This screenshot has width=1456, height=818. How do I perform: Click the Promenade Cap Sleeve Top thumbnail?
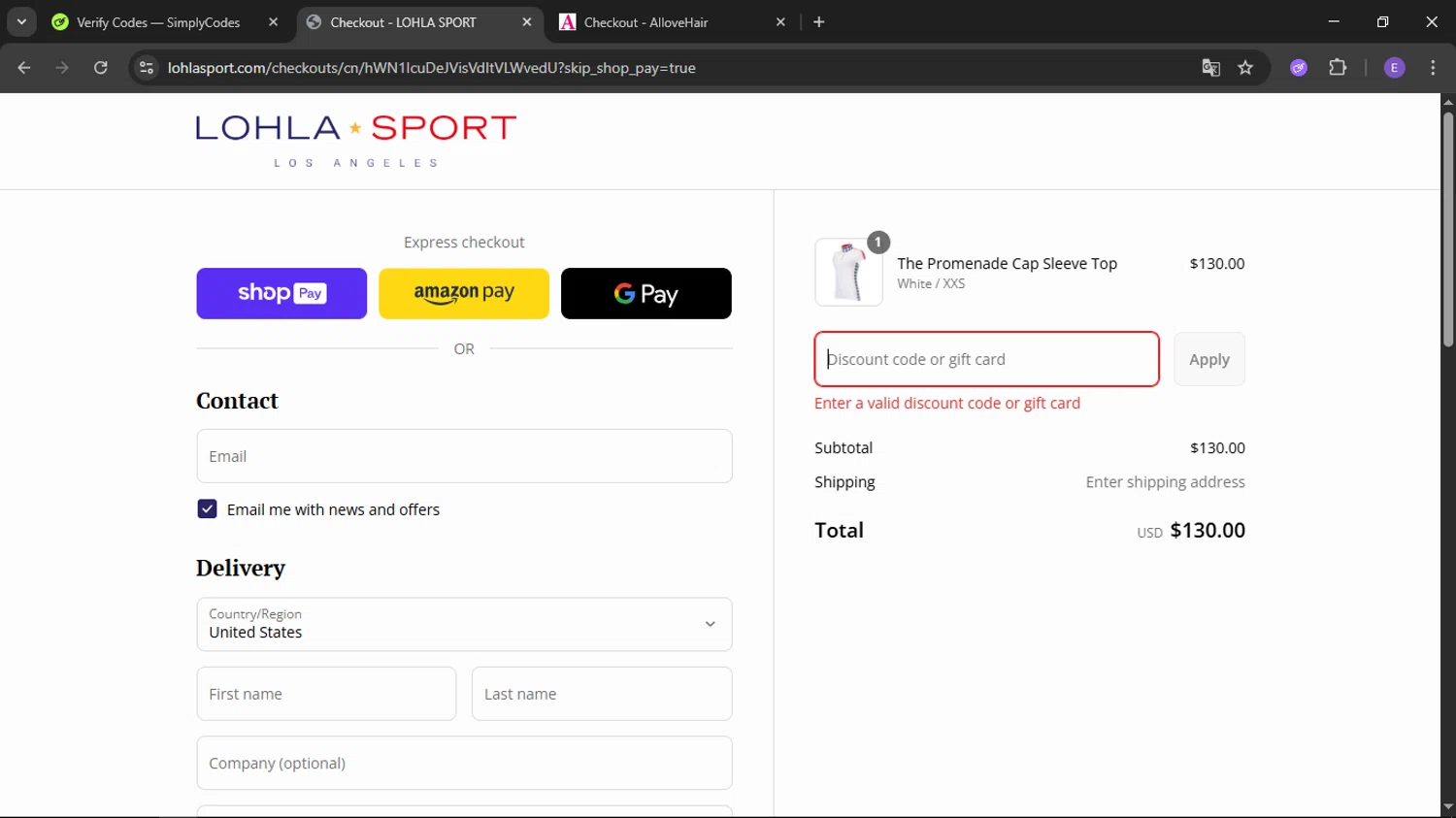click(x=848, y=273)
